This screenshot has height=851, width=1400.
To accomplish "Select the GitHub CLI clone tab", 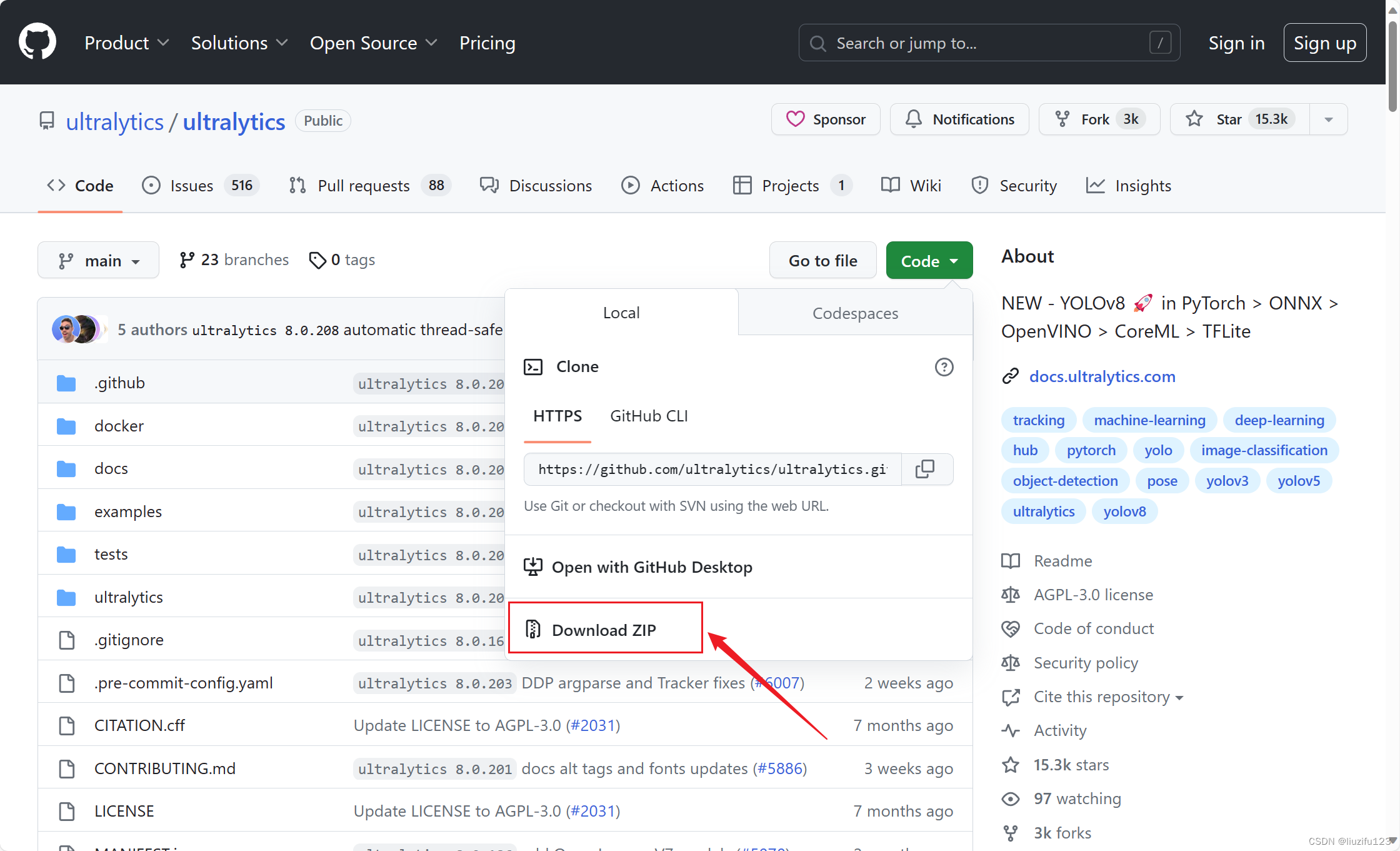I will tap(649, 416).
